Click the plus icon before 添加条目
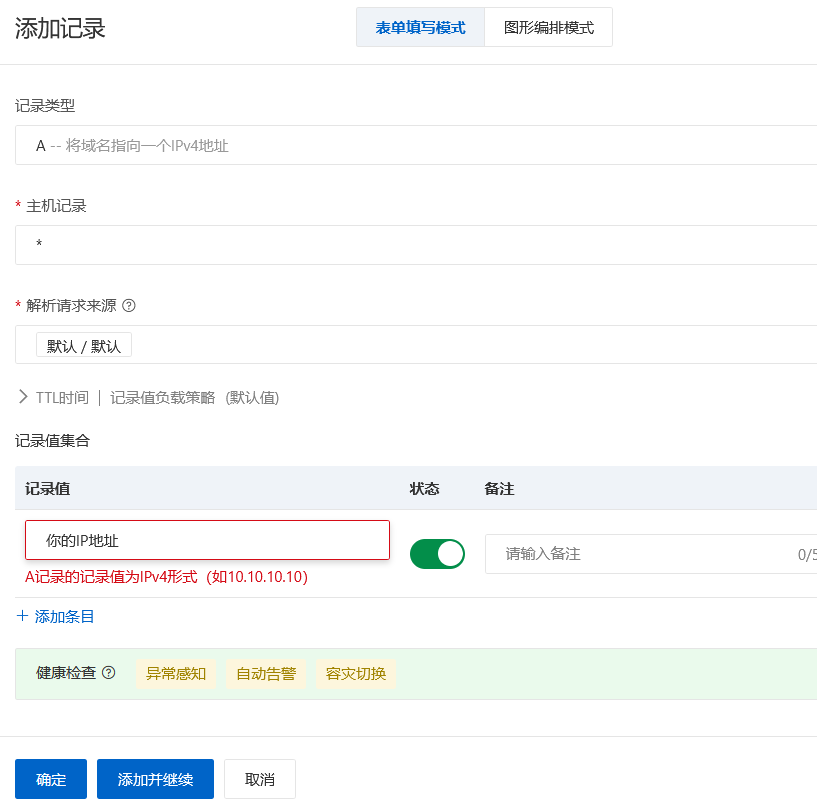Viewport: 817px width, 812px height. (x=21, y=616)
